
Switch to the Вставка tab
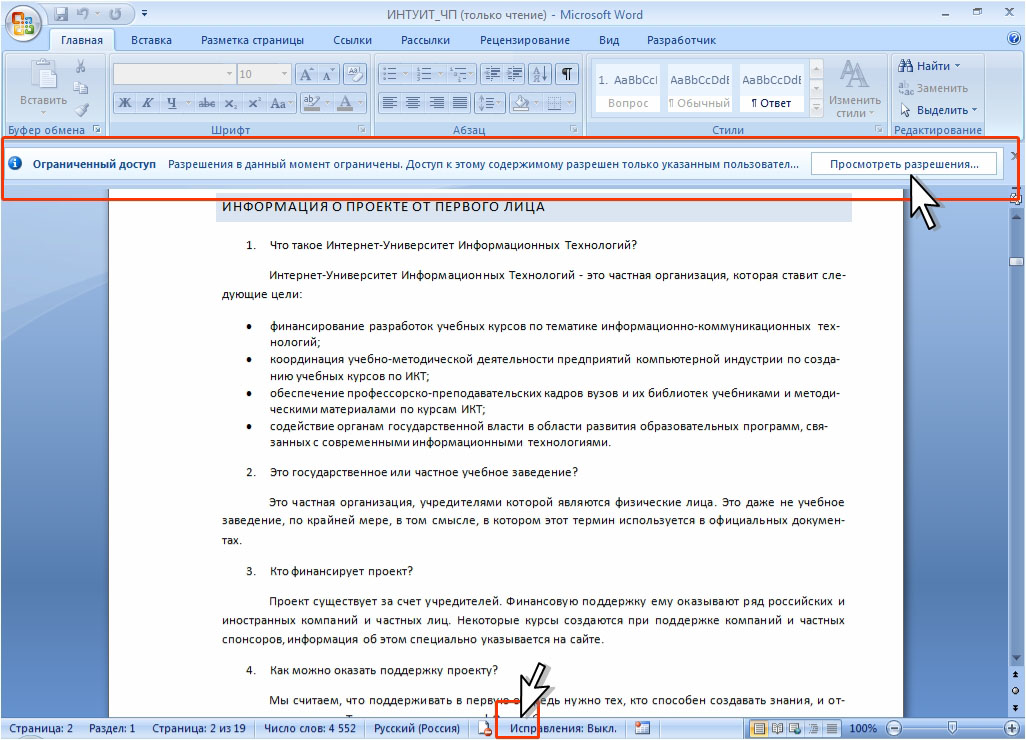pyautogui.click(x=151, y=40)
